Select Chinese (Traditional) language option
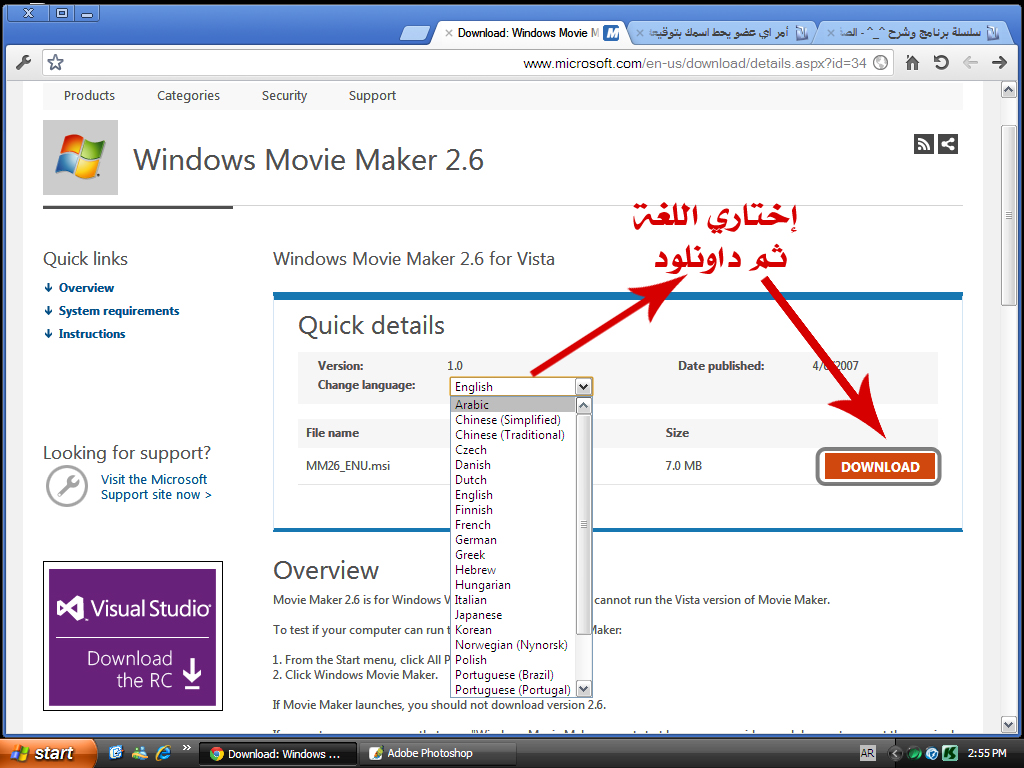 coord(513,435)
